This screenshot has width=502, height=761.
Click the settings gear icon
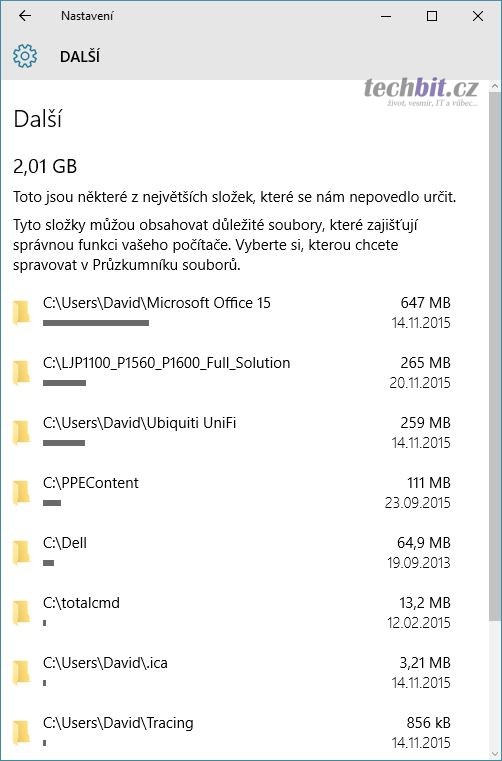pos(25,56)
